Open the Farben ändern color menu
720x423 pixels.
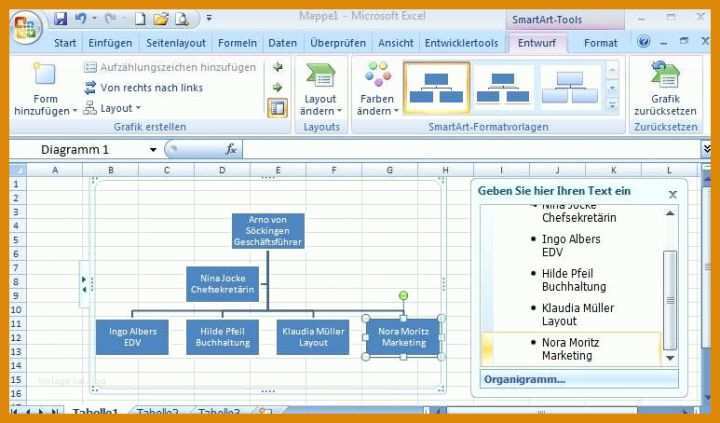tap(377, 89)
